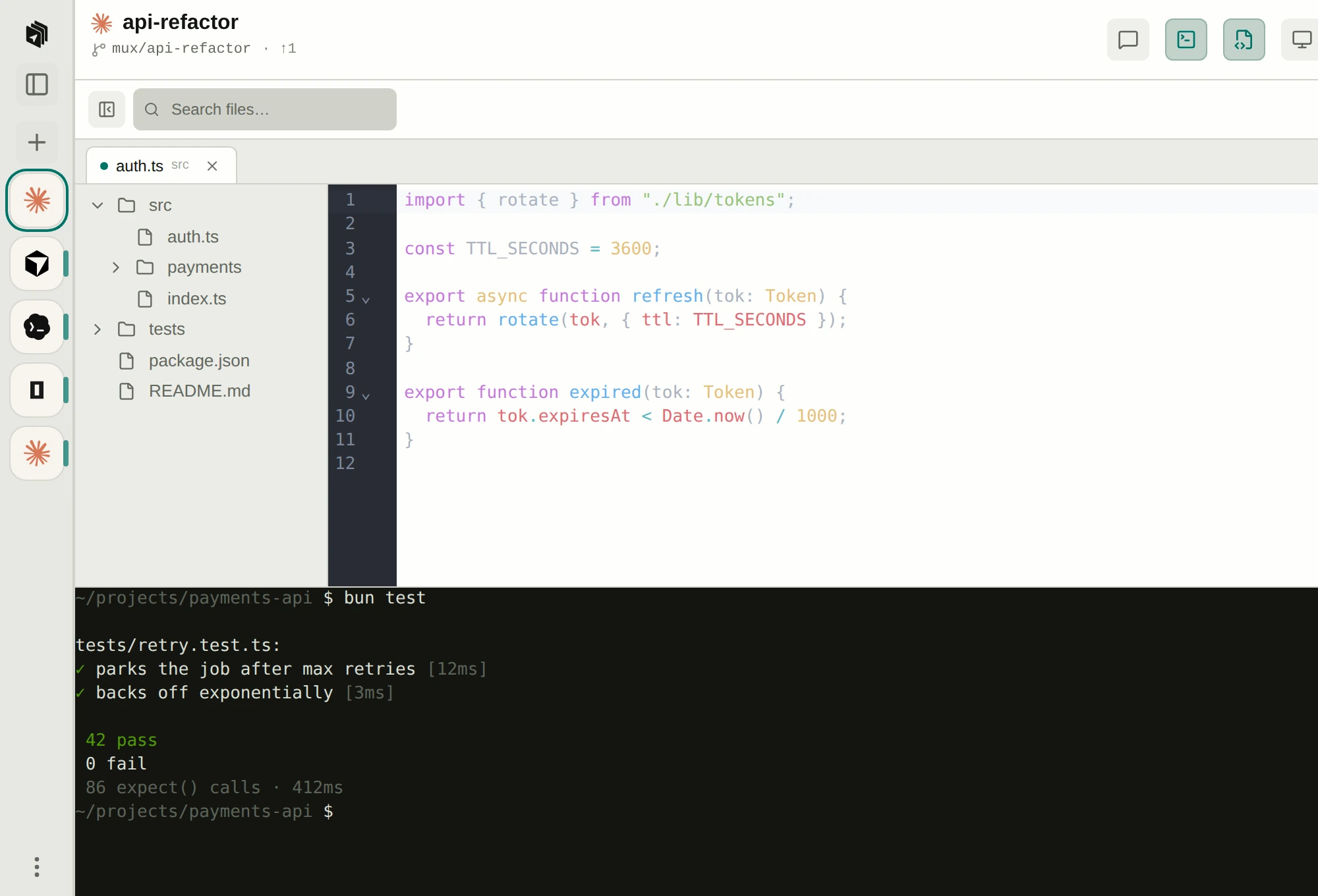This screenshot has height=896, width=1318.
Task: Open the chat panel icon
Action: (x=1128, y=40)
